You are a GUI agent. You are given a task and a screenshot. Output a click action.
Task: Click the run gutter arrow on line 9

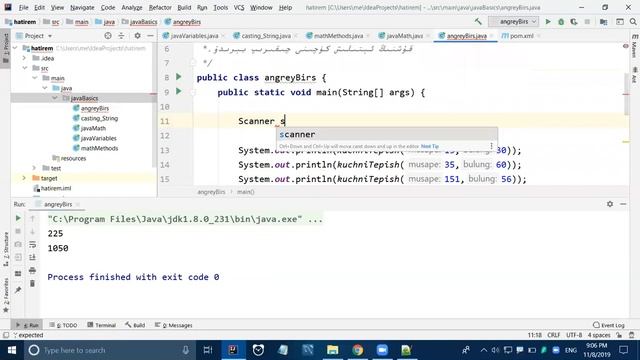pyautogui.click(x=178, y=91)
